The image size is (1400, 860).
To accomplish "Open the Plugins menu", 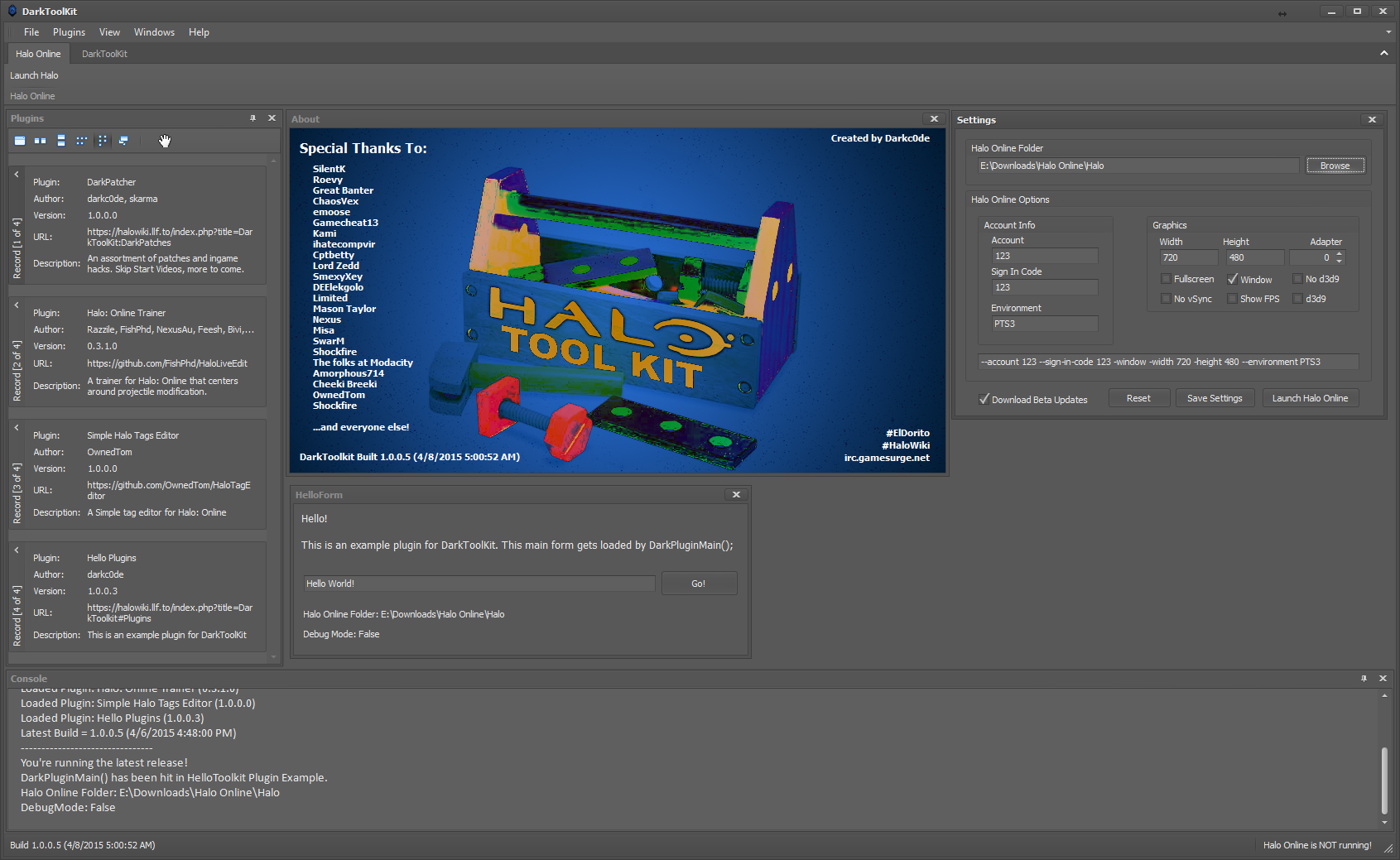I will click(x=69, y=31).
